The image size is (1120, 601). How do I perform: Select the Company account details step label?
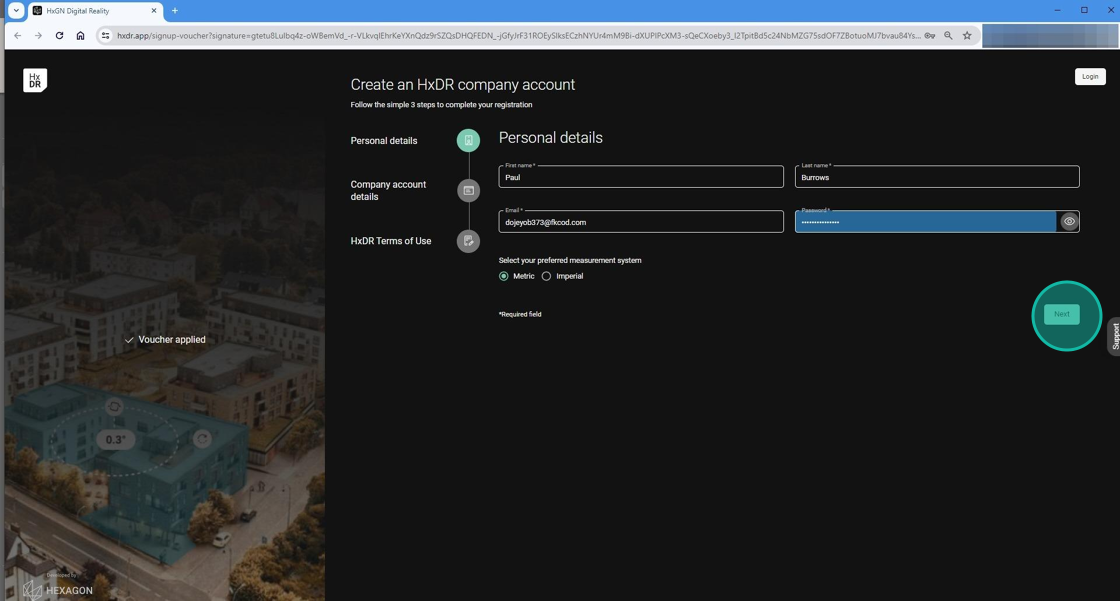click(x=388, y=191)
